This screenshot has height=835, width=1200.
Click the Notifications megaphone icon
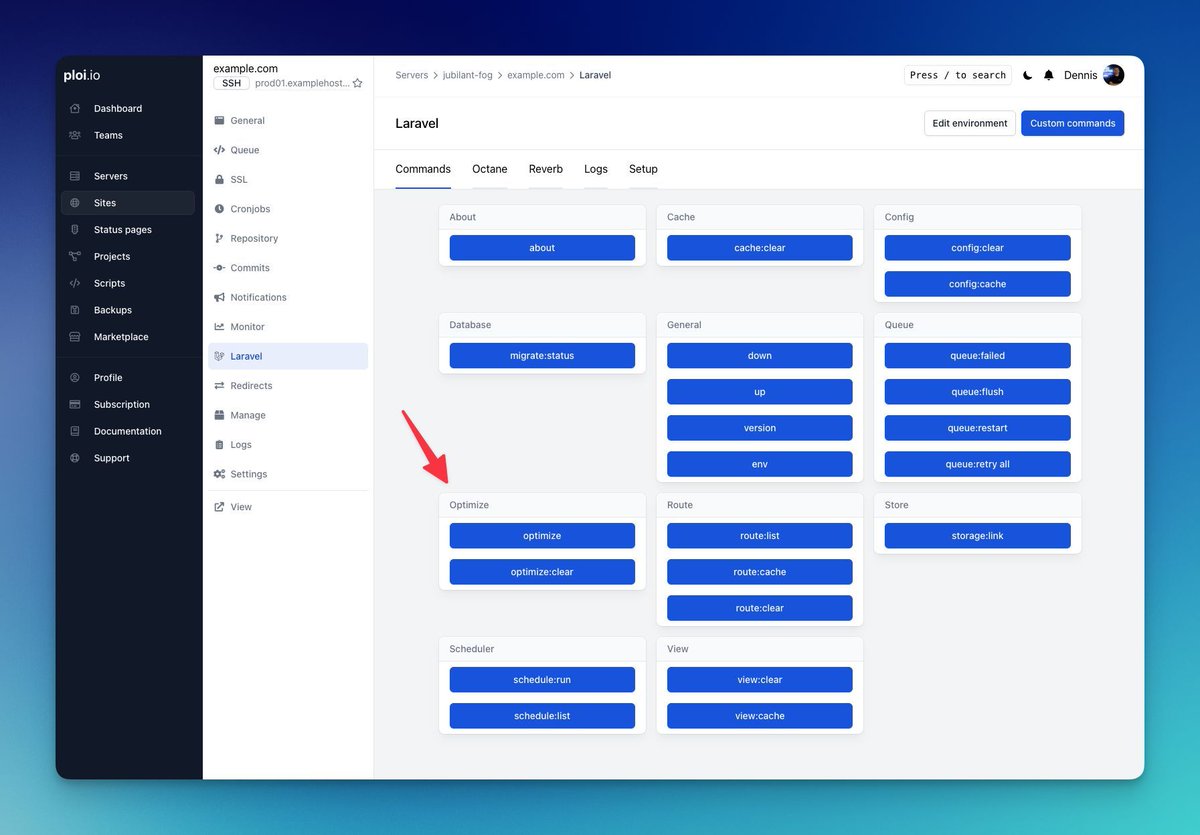point(220,298)
